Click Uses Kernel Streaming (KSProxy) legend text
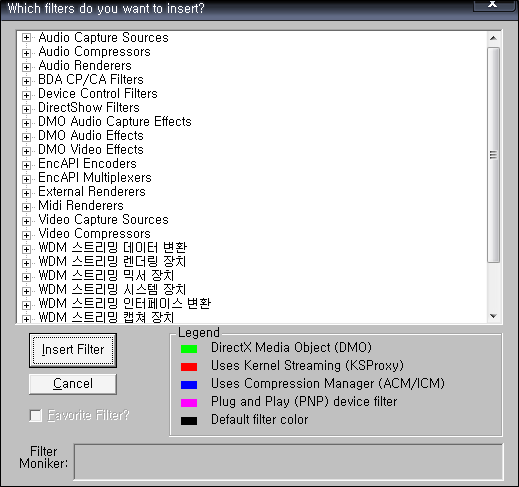 (307, 366)
